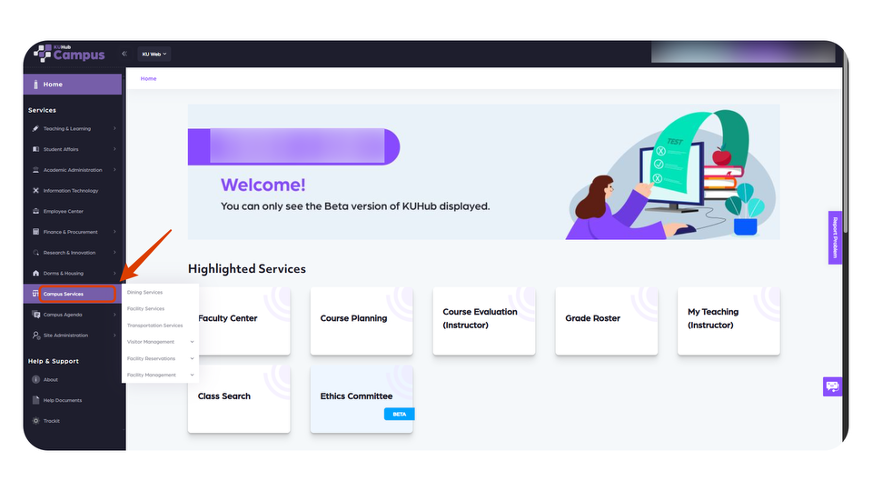Click the Teaching & Learning pencil icon
Screen dimensions: 872x491
(x=36, y=128)
